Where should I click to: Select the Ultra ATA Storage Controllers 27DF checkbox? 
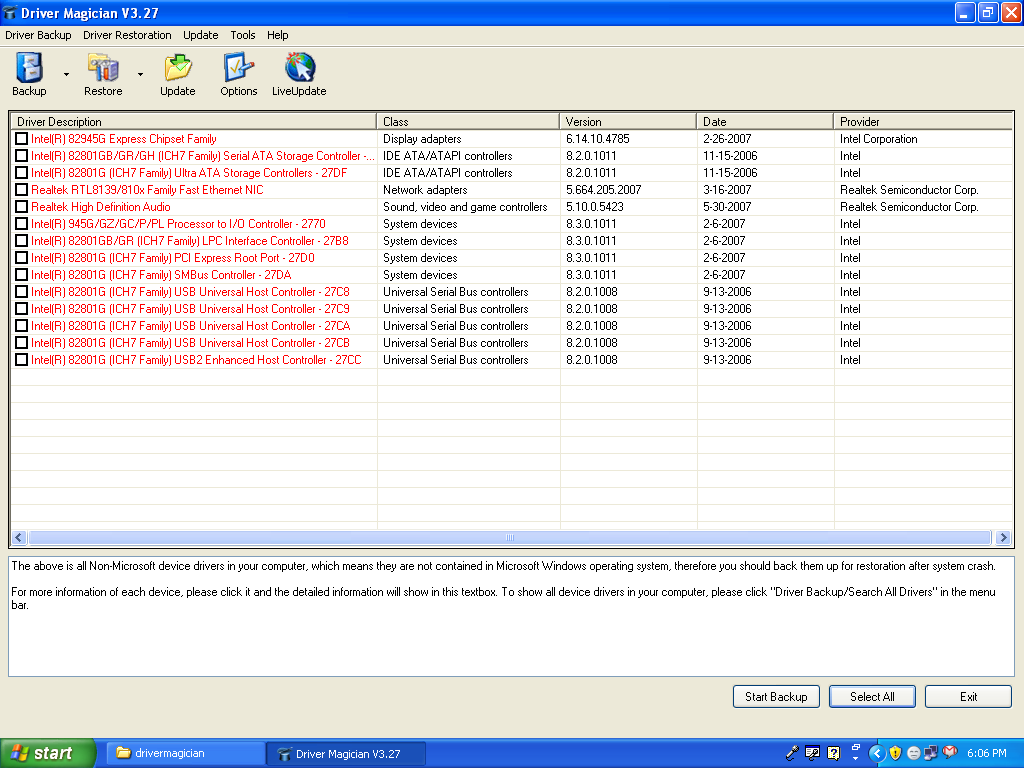tap(22, 172)
